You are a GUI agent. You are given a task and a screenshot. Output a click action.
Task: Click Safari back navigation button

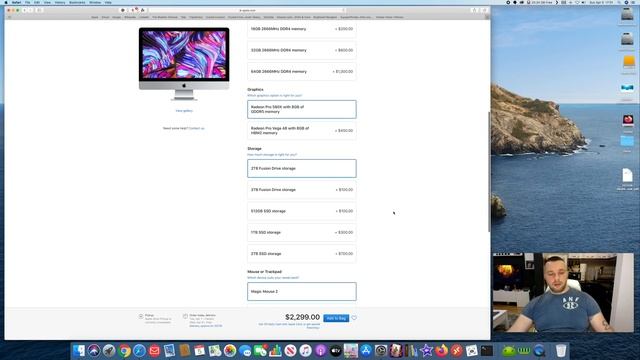(x=25, y=10)
